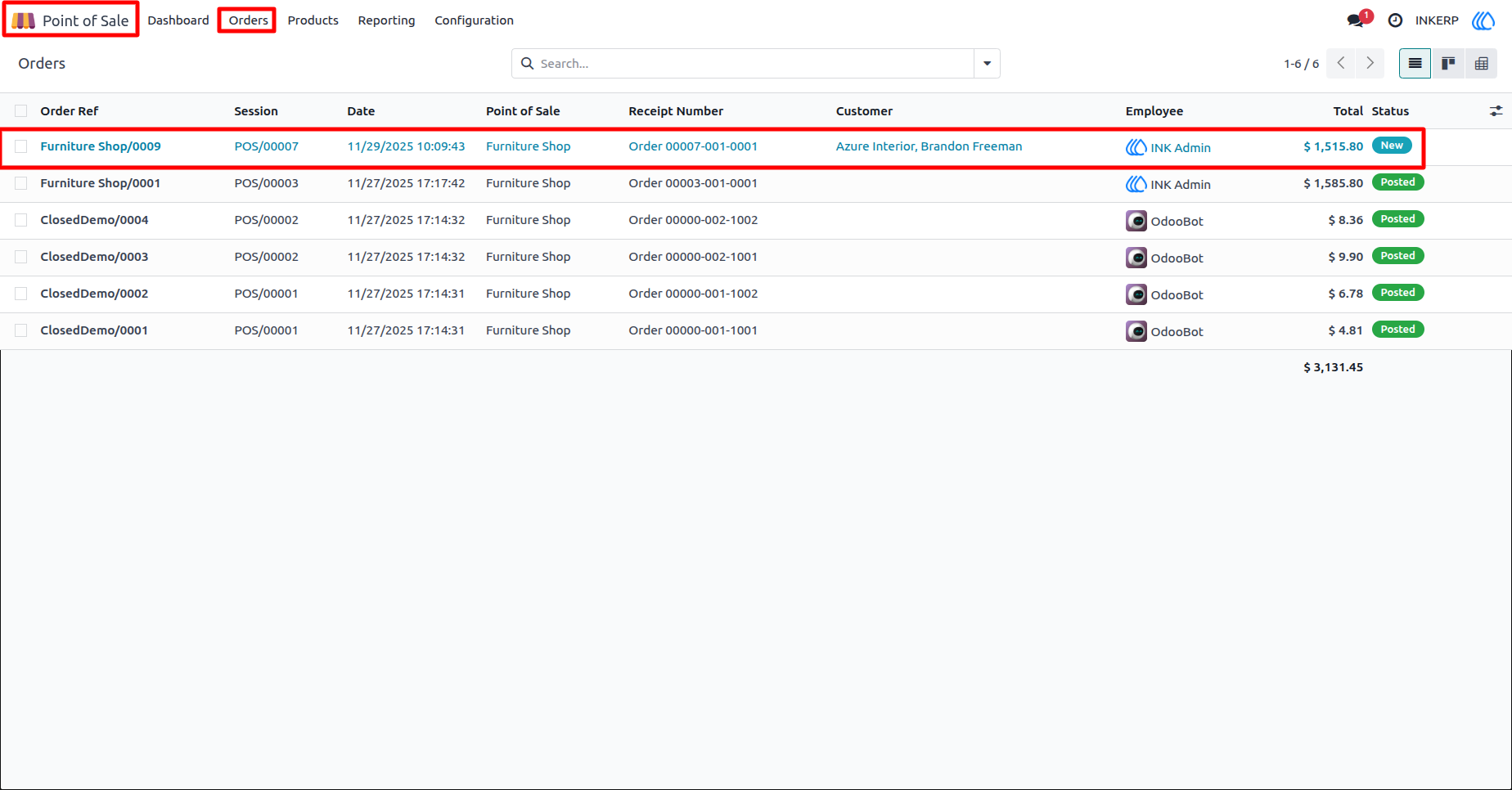
Task: Click OdooBot avatar in ClosedDemo/0001 row
Action: pos(1136,331)
